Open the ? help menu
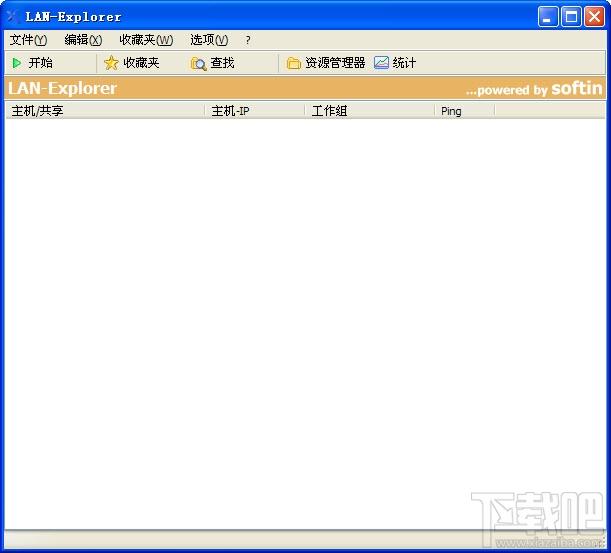 point(248,40)
